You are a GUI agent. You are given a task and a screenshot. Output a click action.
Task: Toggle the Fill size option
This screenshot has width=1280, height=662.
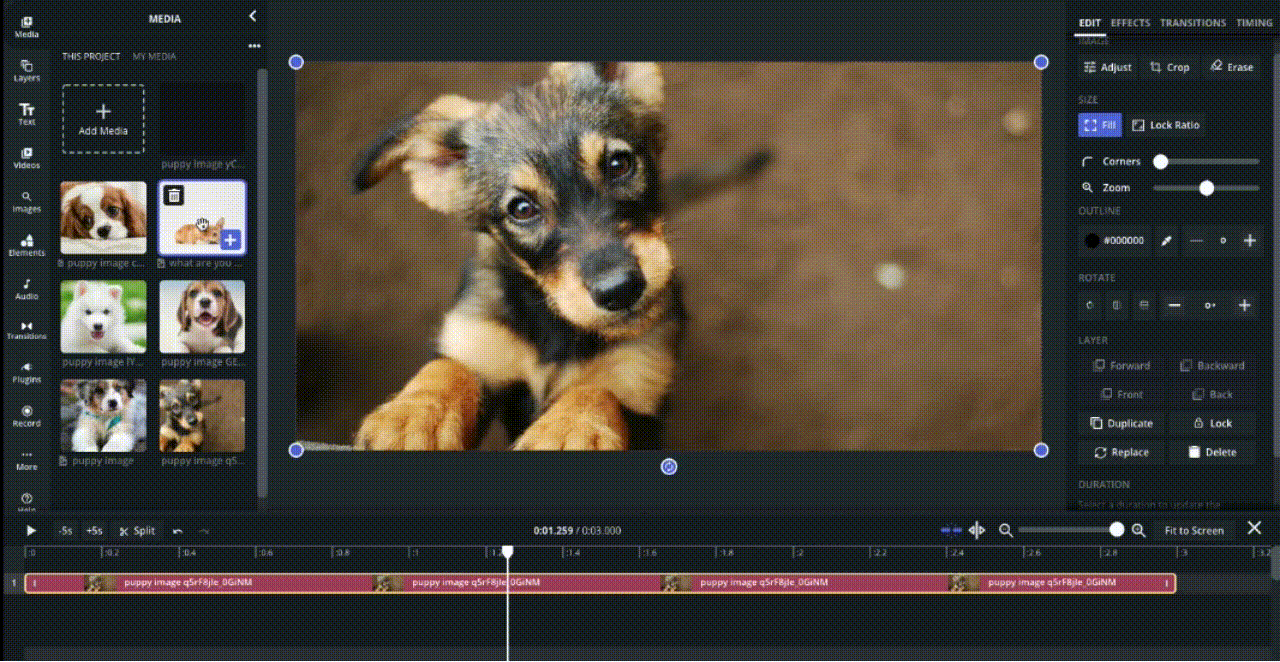(x=1099, y=125)
